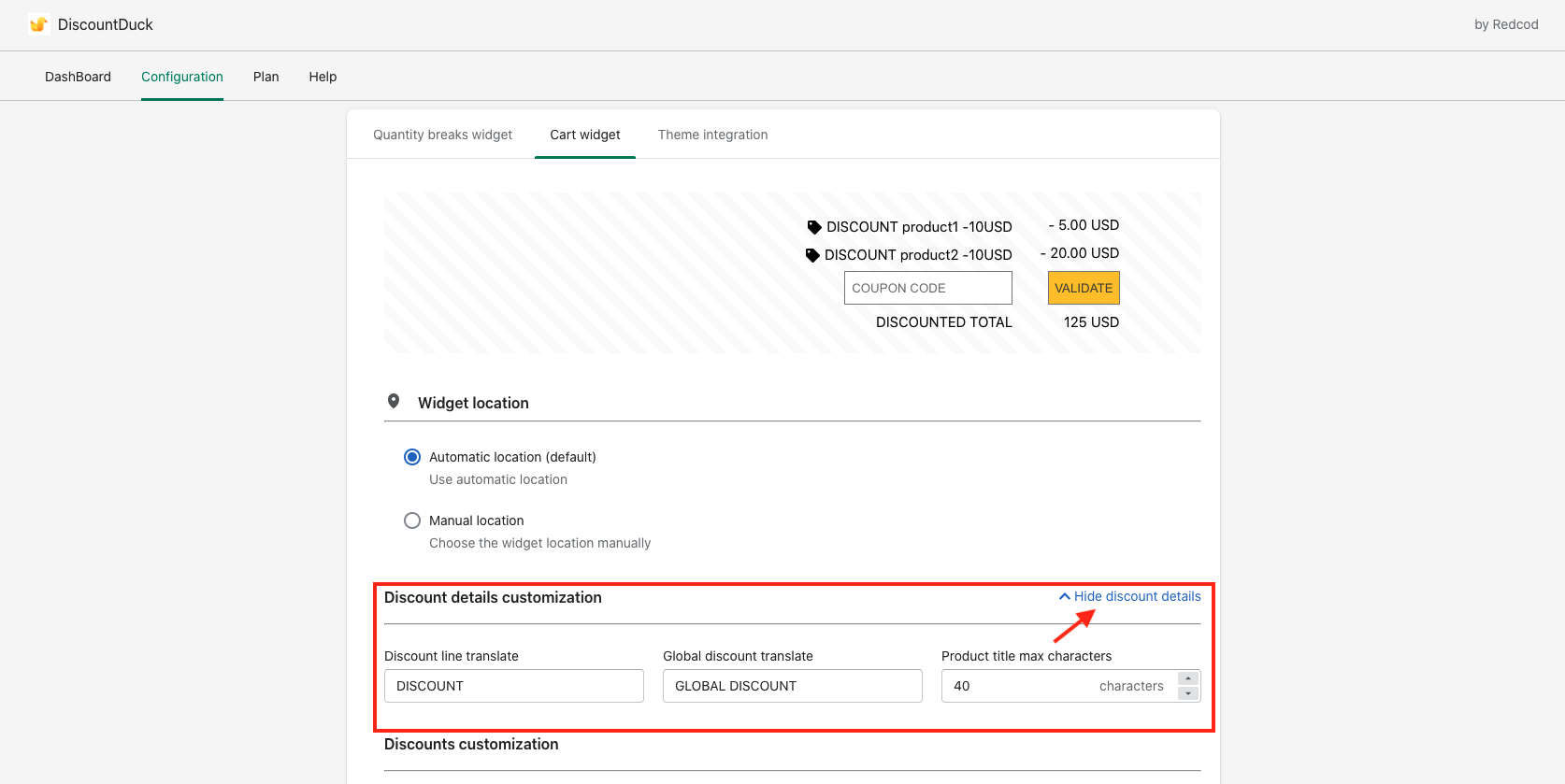Click the tag icon beside DISCOUNT product1

814,227
